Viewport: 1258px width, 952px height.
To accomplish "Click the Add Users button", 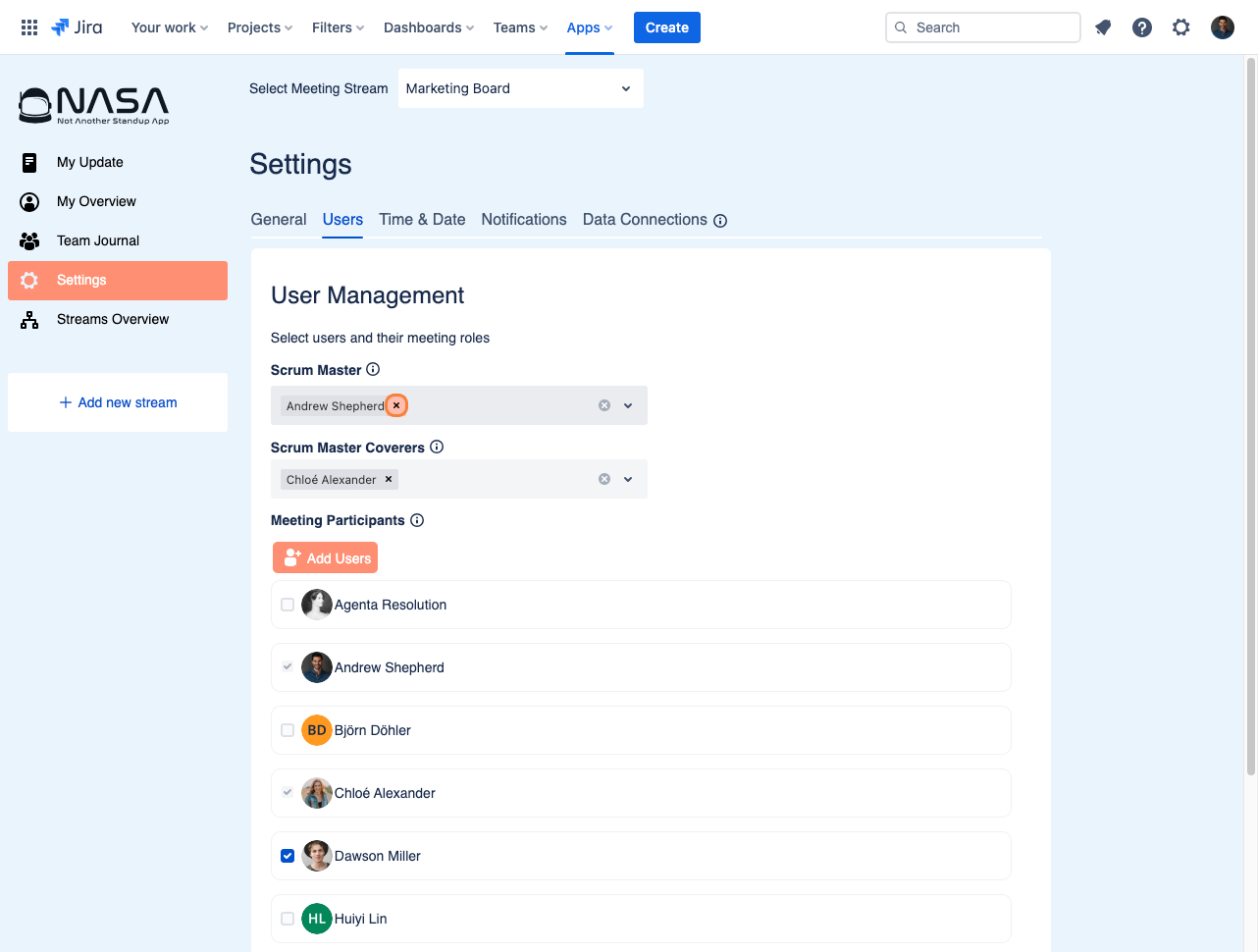I will [x=325, y=557].
